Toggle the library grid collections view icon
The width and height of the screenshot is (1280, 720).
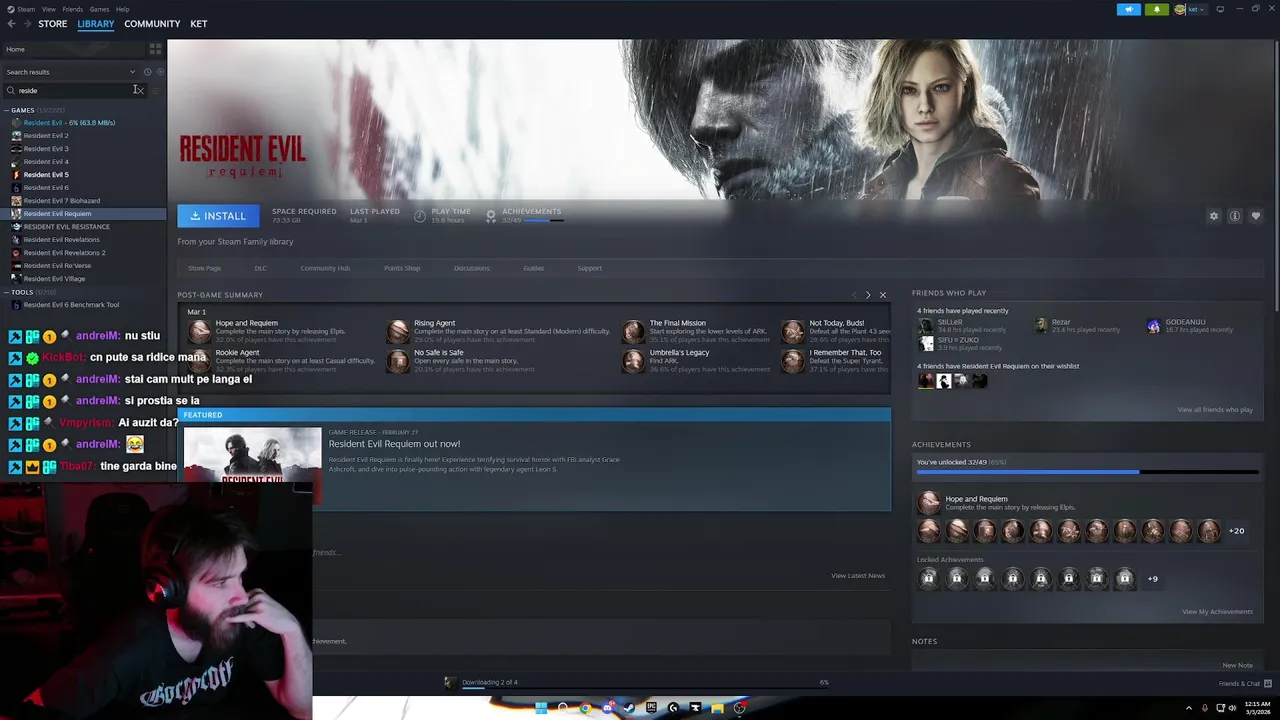pyautogui.click(x=155, y=48)
